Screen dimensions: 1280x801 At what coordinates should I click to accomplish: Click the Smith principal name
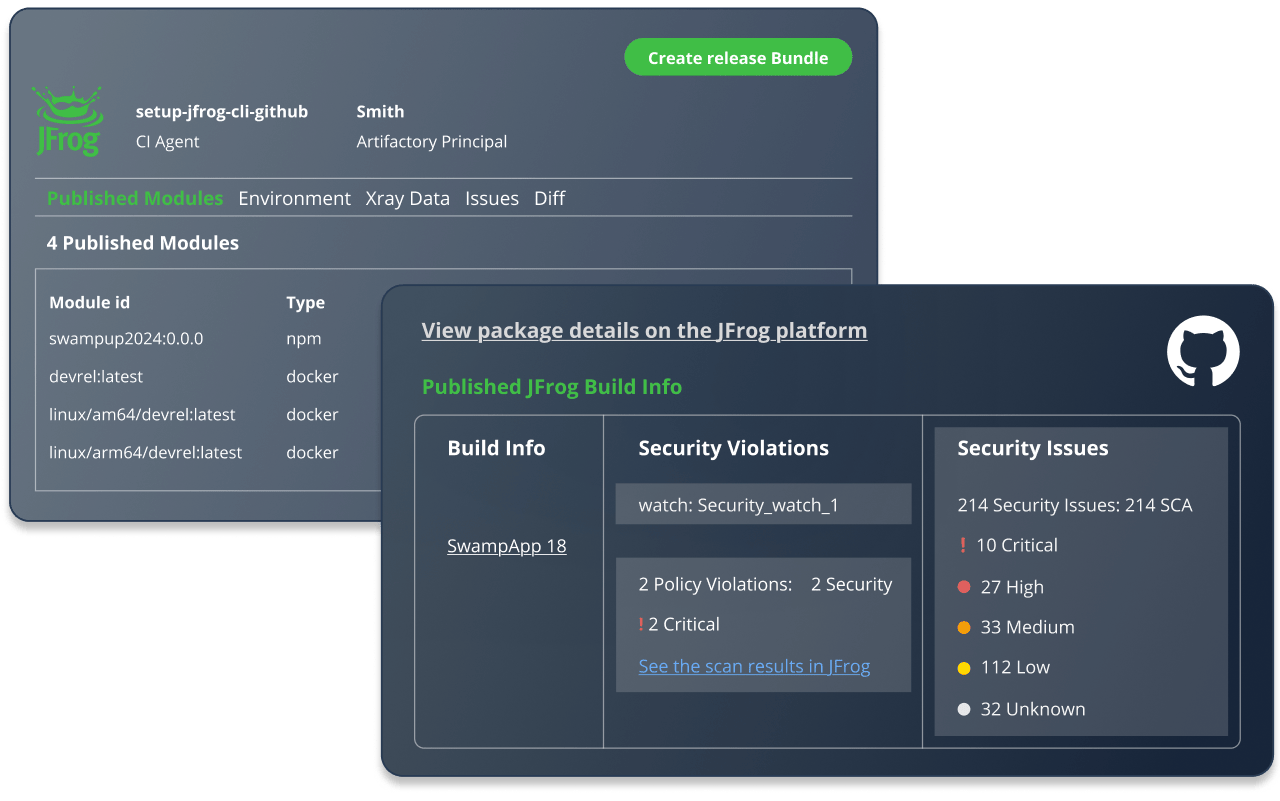click(x=380, y=112)
